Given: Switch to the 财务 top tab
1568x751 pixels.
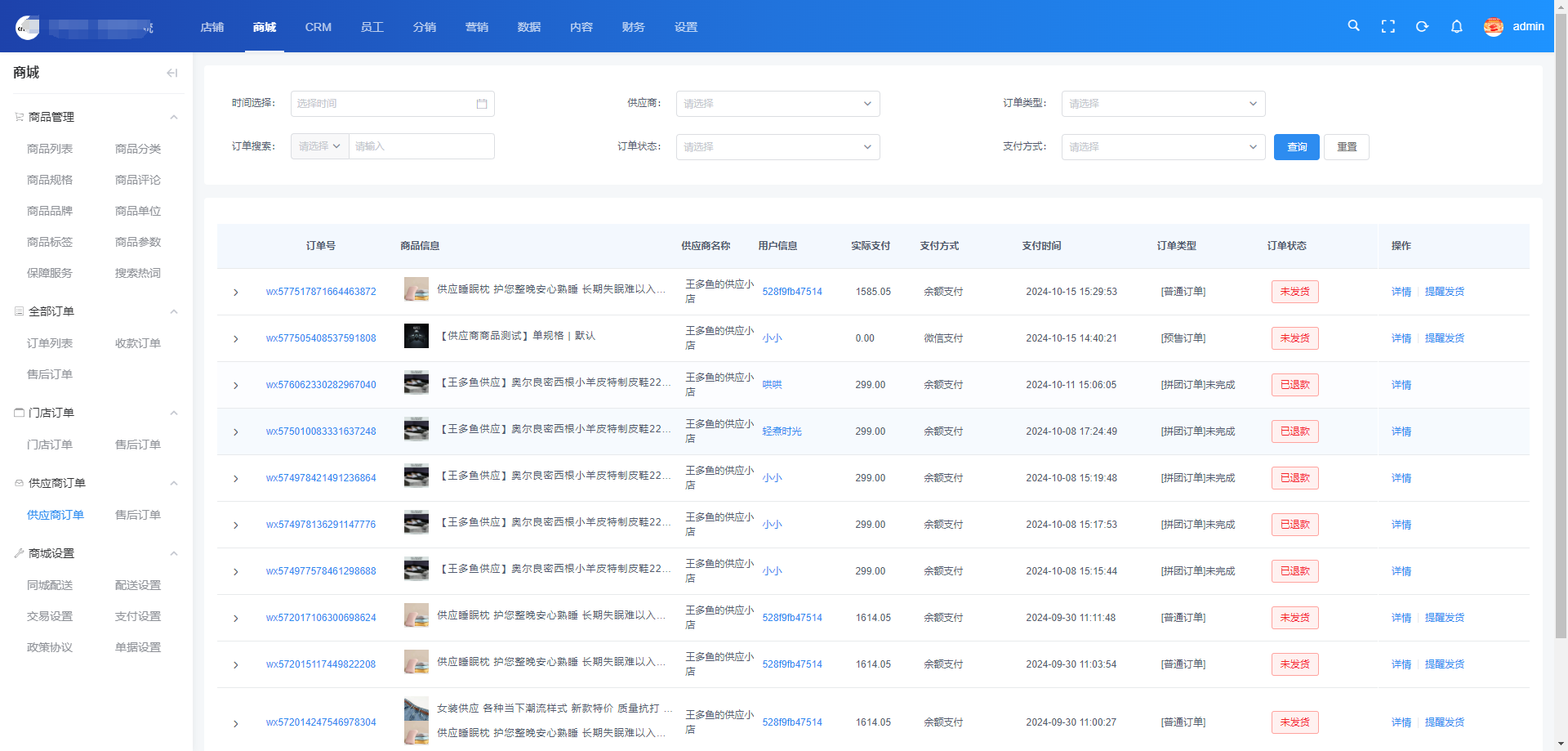Looking at the screenshot, I should click(634, 27).
